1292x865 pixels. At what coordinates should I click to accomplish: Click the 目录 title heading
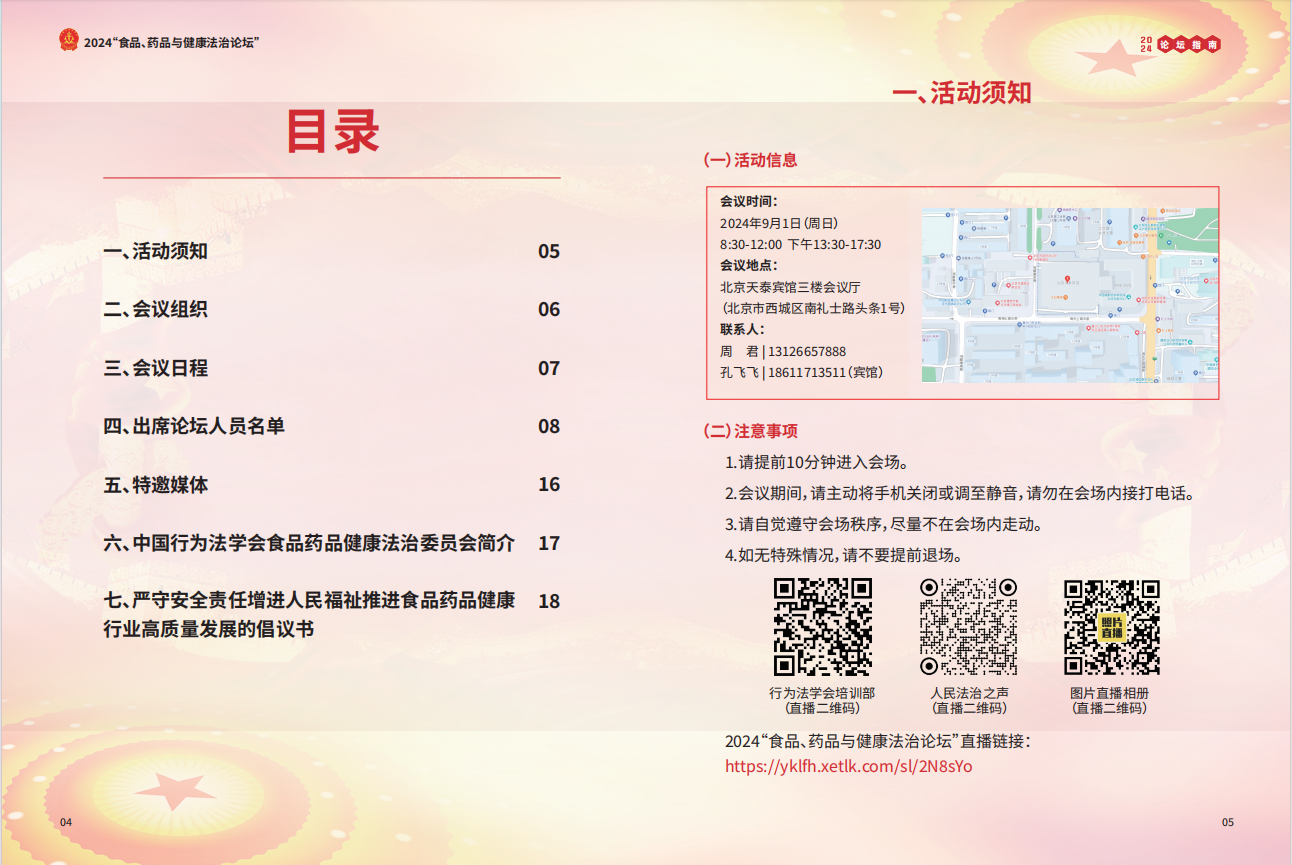(332, 132)
